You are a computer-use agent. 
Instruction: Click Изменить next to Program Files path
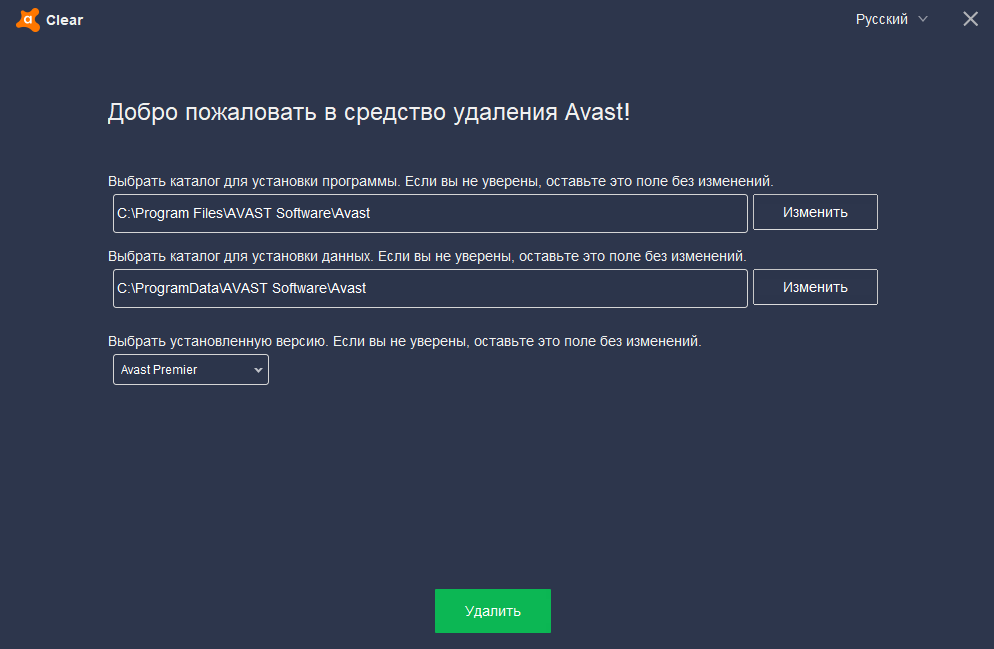point(815,212)
